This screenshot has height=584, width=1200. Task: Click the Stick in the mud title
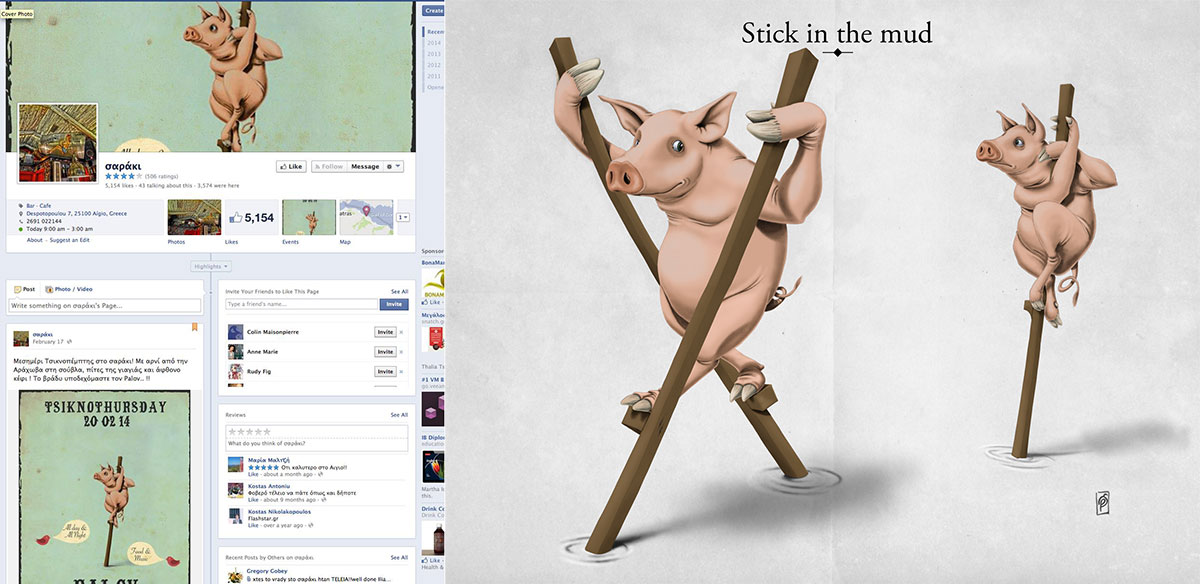click(x=837, y=33)
